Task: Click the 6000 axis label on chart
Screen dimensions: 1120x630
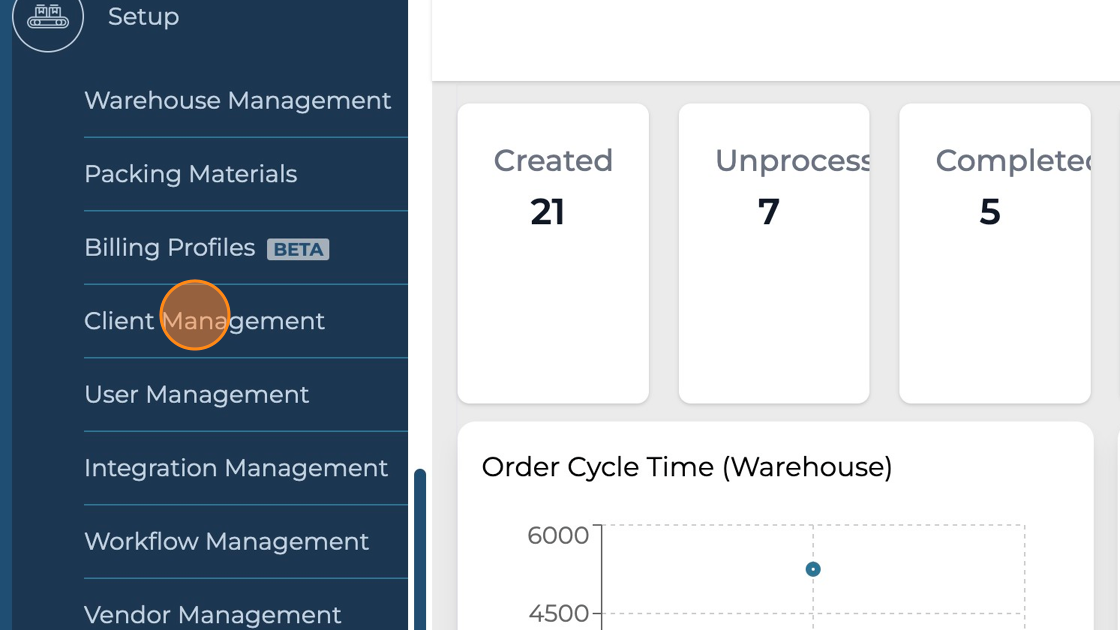Action: click(x=558, y=536)
